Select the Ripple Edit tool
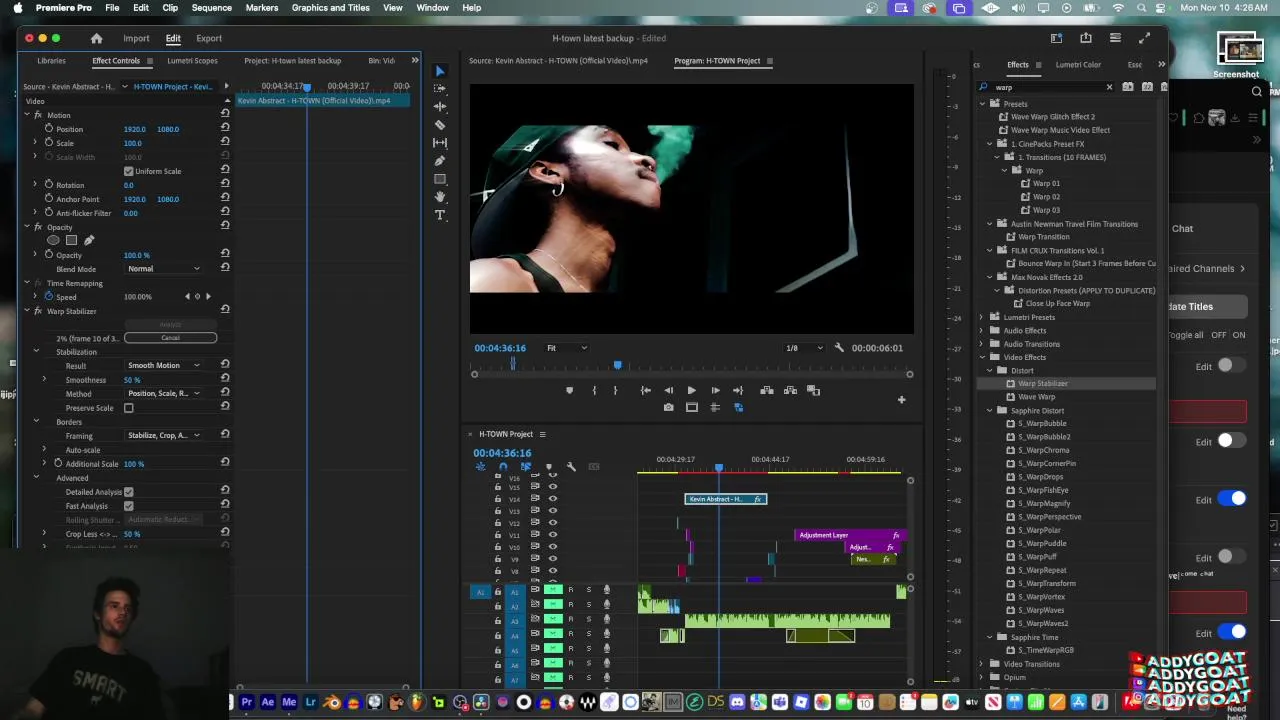The height and width of the screenshot is (720, 1280). (439, 107)
